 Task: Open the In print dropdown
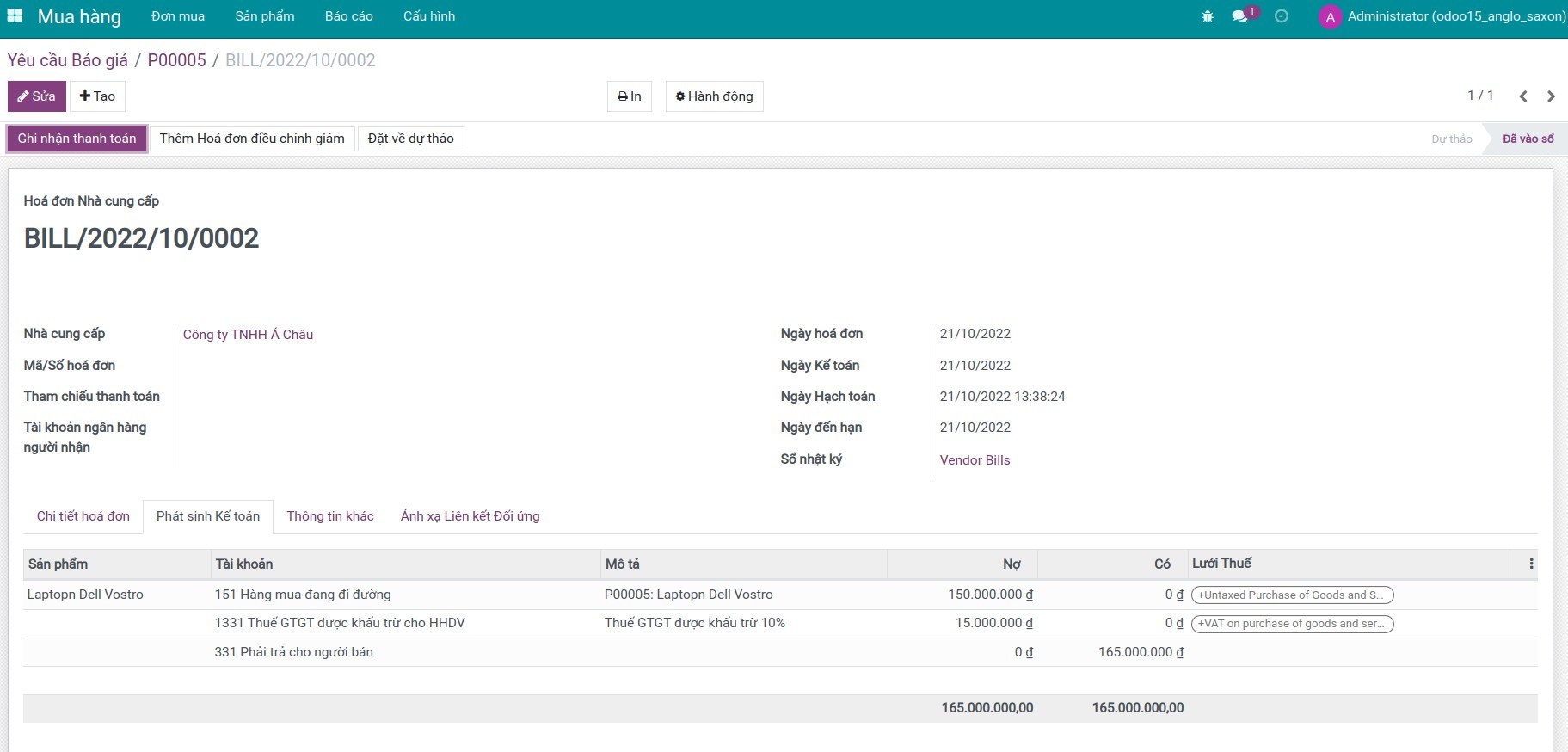coord(630,96)
